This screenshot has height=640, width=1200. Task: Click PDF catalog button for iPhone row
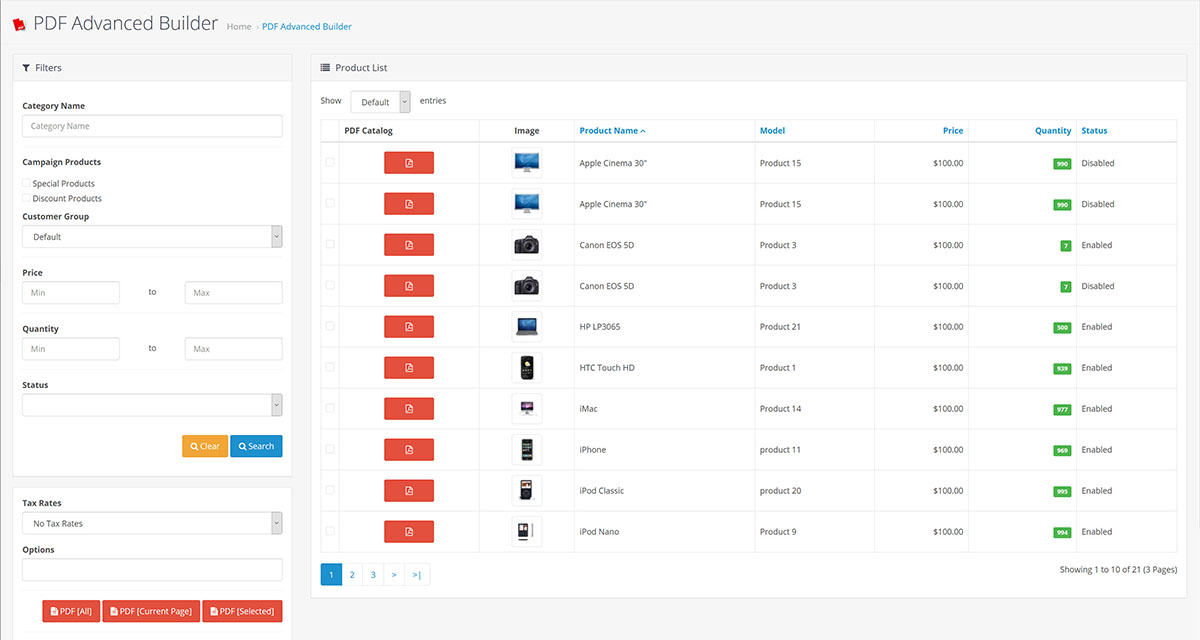click(409, 450)
